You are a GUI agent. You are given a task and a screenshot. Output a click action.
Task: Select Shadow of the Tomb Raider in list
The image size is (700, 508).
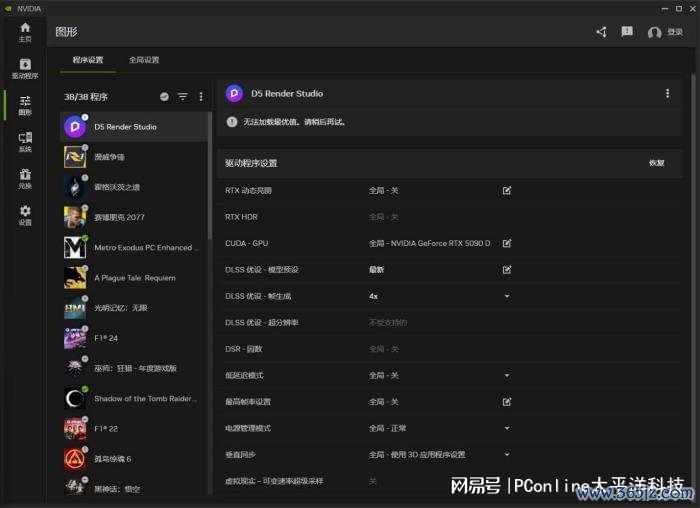point(133,398)
